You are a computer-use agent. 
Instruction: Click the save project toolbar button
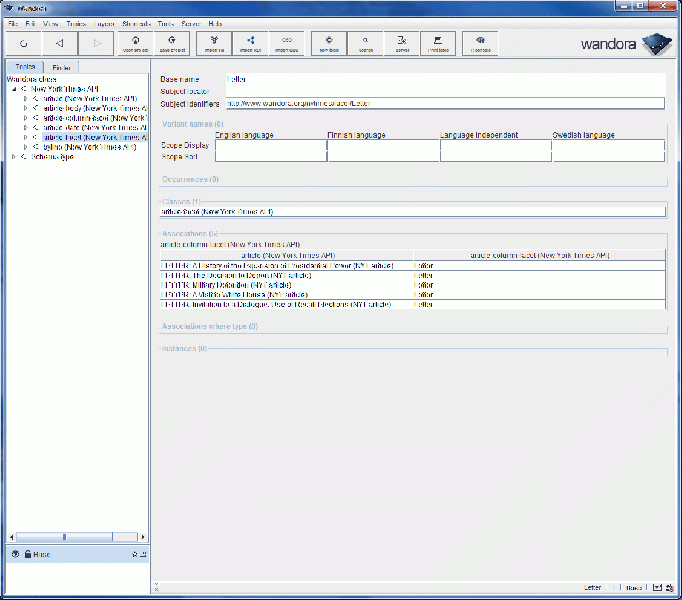pos(172,43)
